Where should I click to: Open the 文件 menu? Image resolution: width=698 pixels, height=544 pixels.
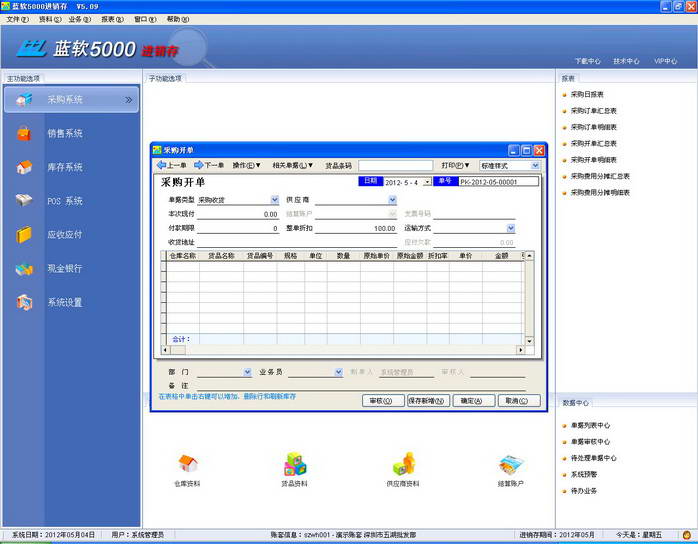pos(17,19)
